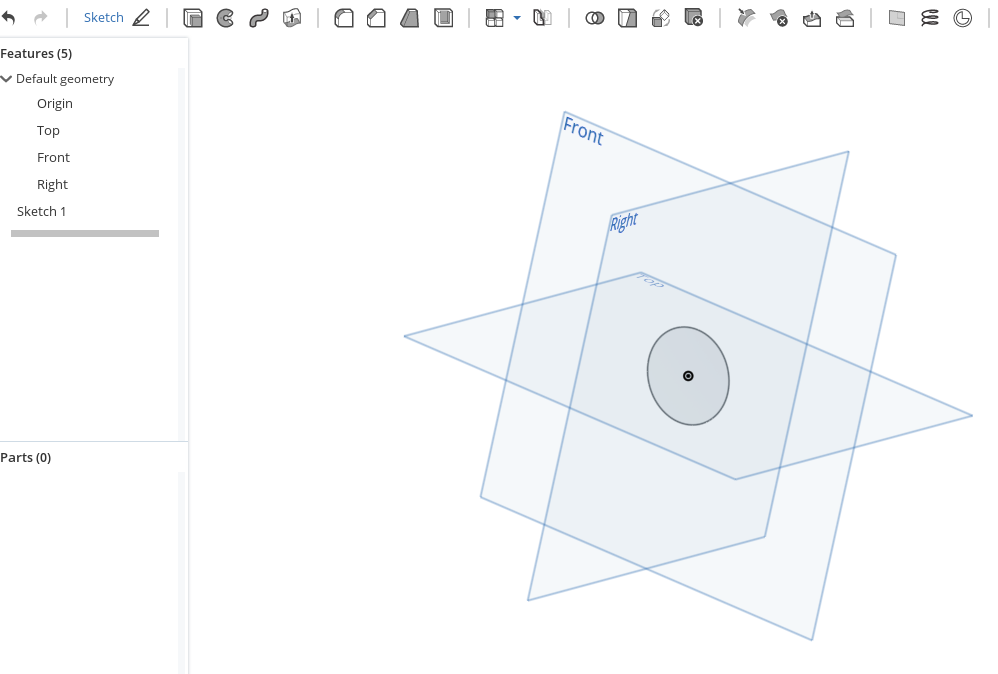Apply the Fillet tool
Screen dimensions: 998x674
(343, 18)
